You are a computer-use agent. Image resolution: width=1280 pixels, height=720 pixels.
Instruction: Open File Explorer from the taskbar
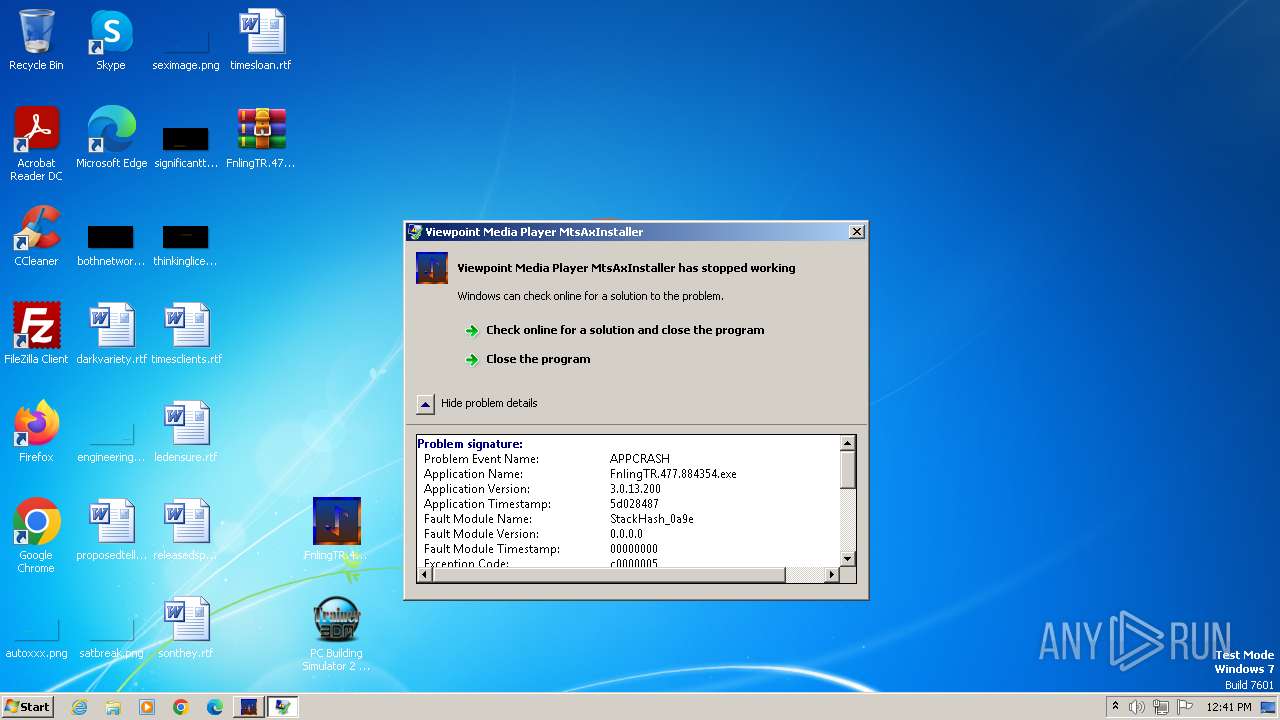[113, 707]
